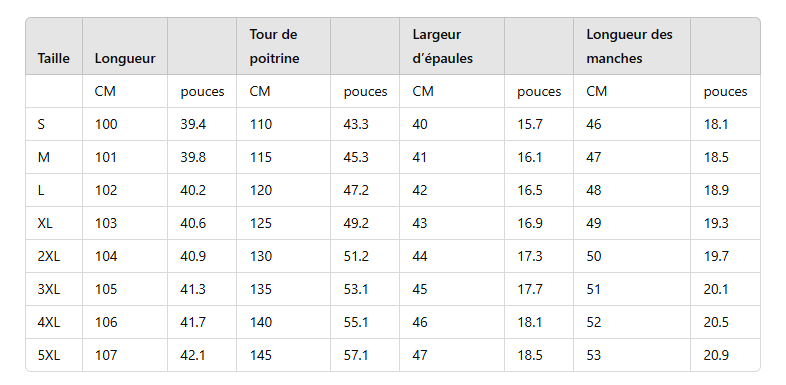Click shoulder width value 43 in XL row
Image resolution: width=786 pixels, height=385 pixels.
[420, 223]
